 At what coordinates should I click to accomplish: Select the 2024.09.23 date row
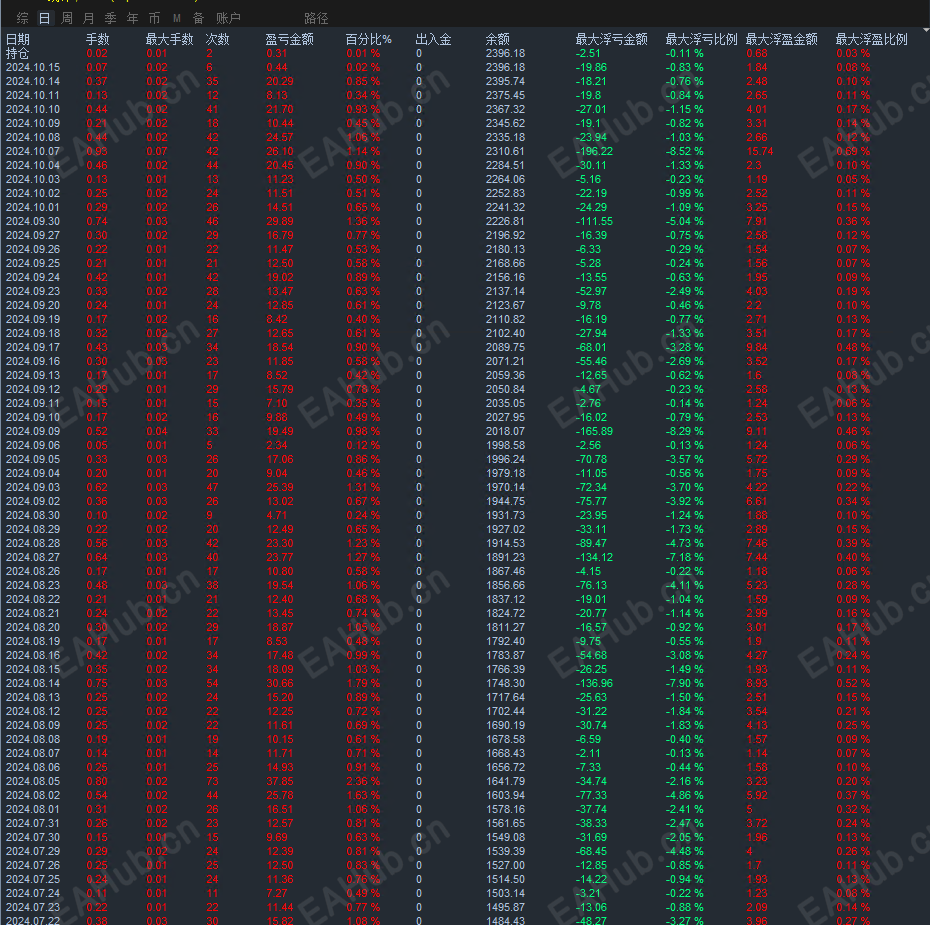click(465, 291)
